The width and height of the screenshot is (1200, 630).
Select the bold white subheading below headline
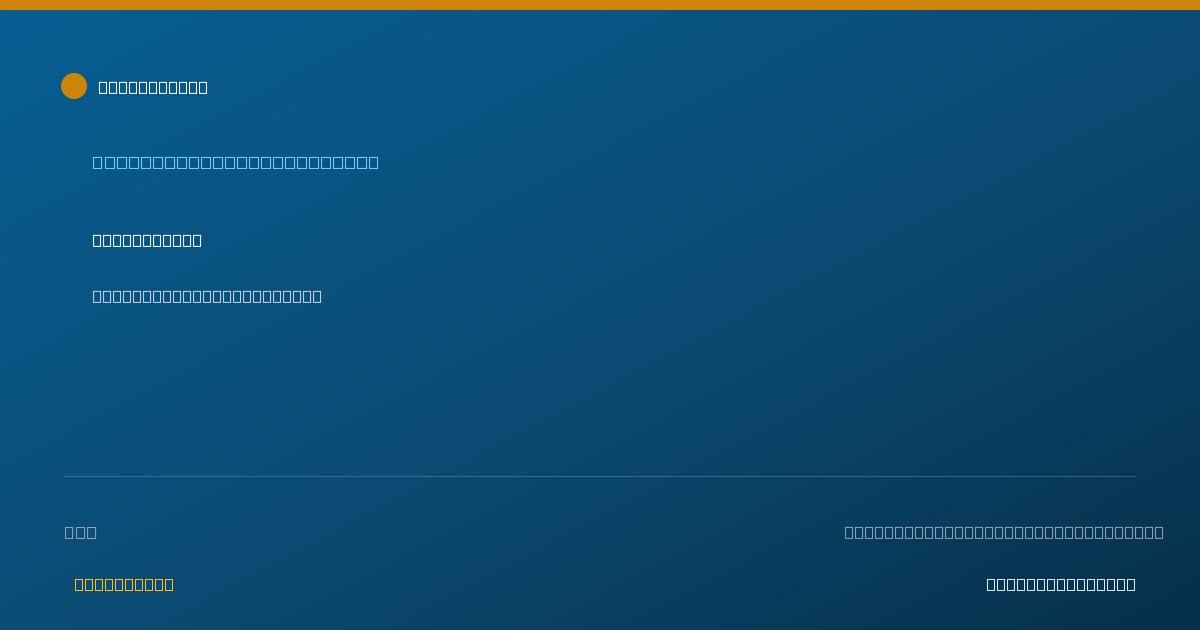click(x=147, y=240)
